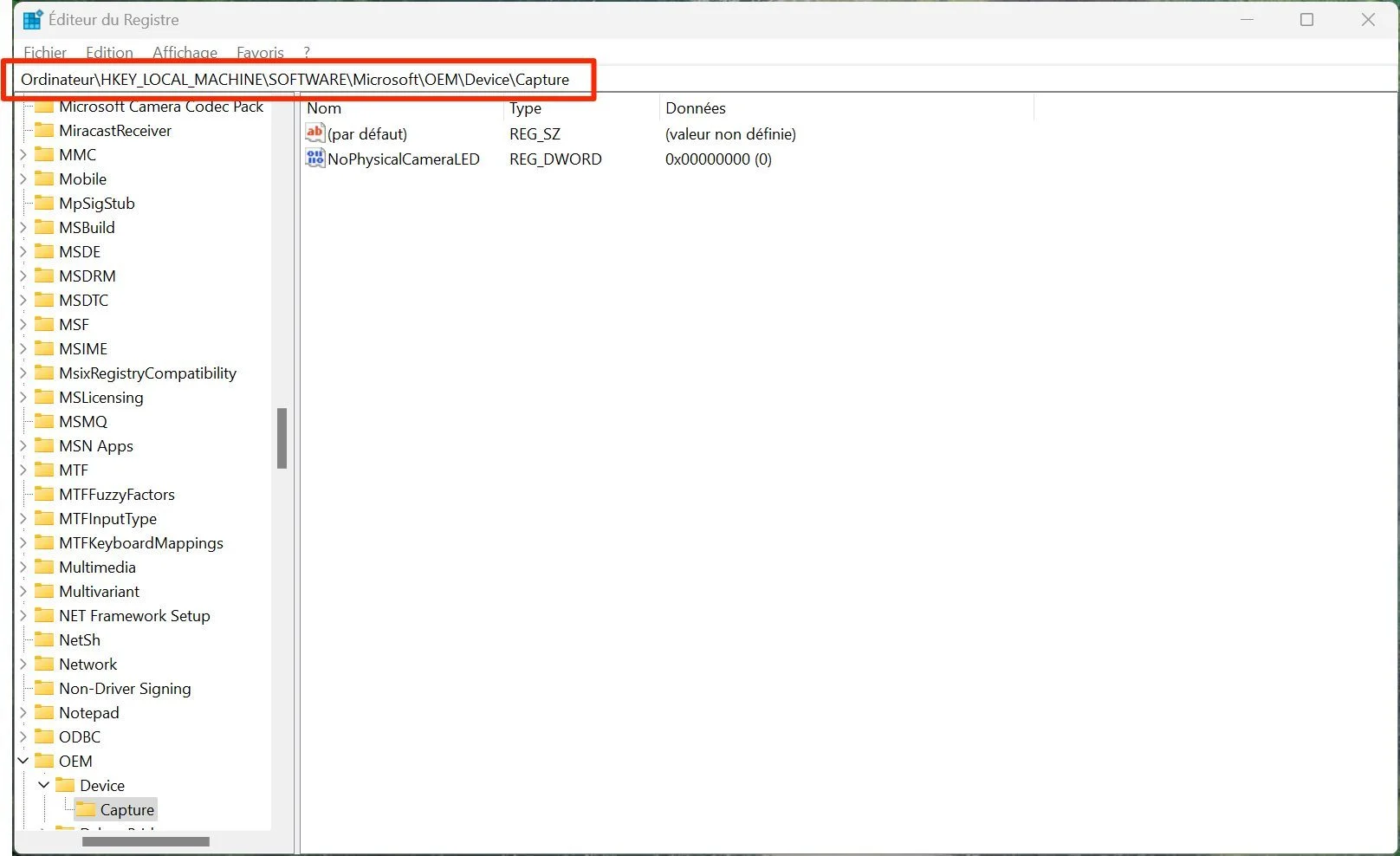Open the Affichage menu
Image resolution: width=1400 pixels, height=856 pixels.
185,53
